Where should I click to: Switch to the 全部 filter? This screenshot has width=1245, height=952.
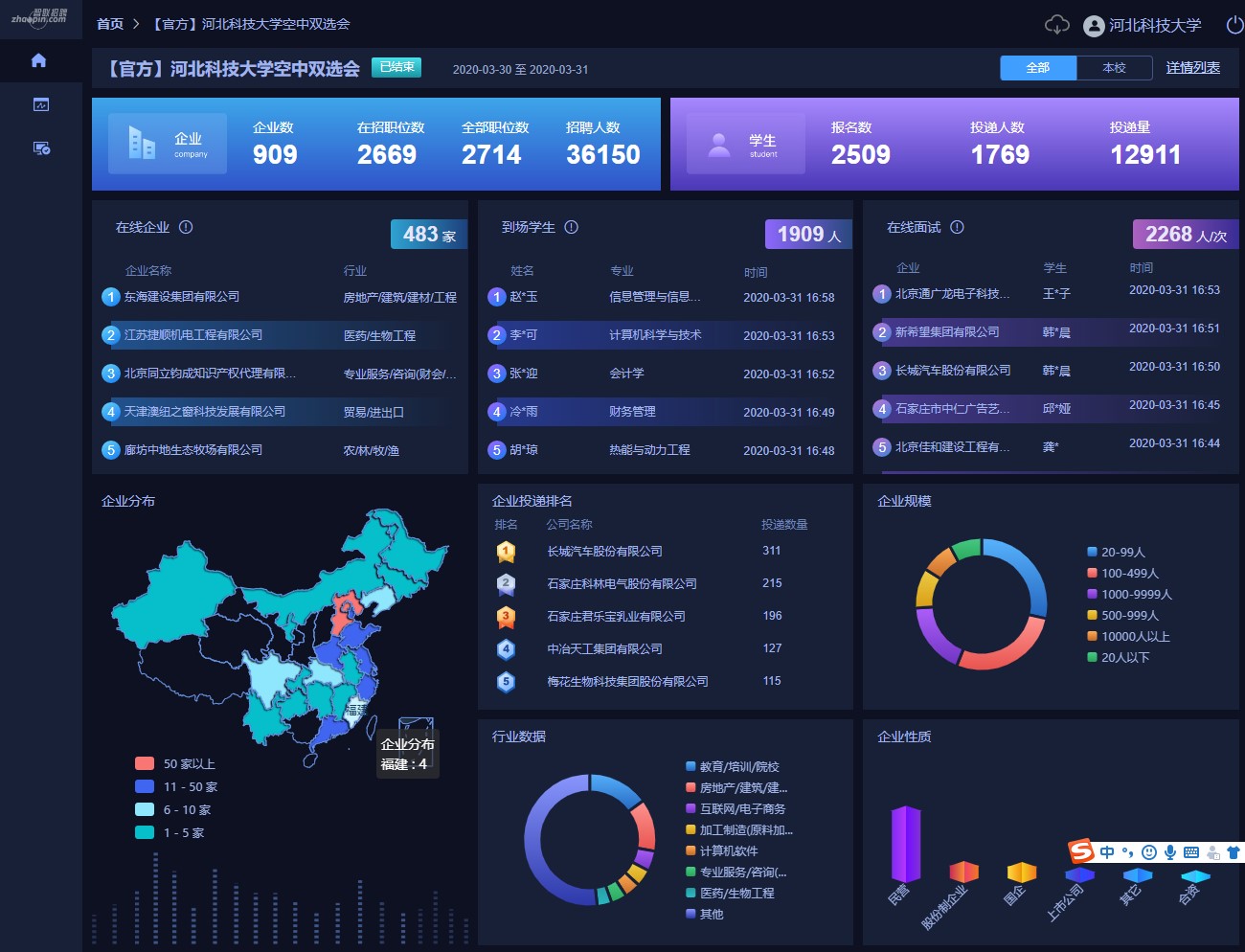click(1038, 68)
